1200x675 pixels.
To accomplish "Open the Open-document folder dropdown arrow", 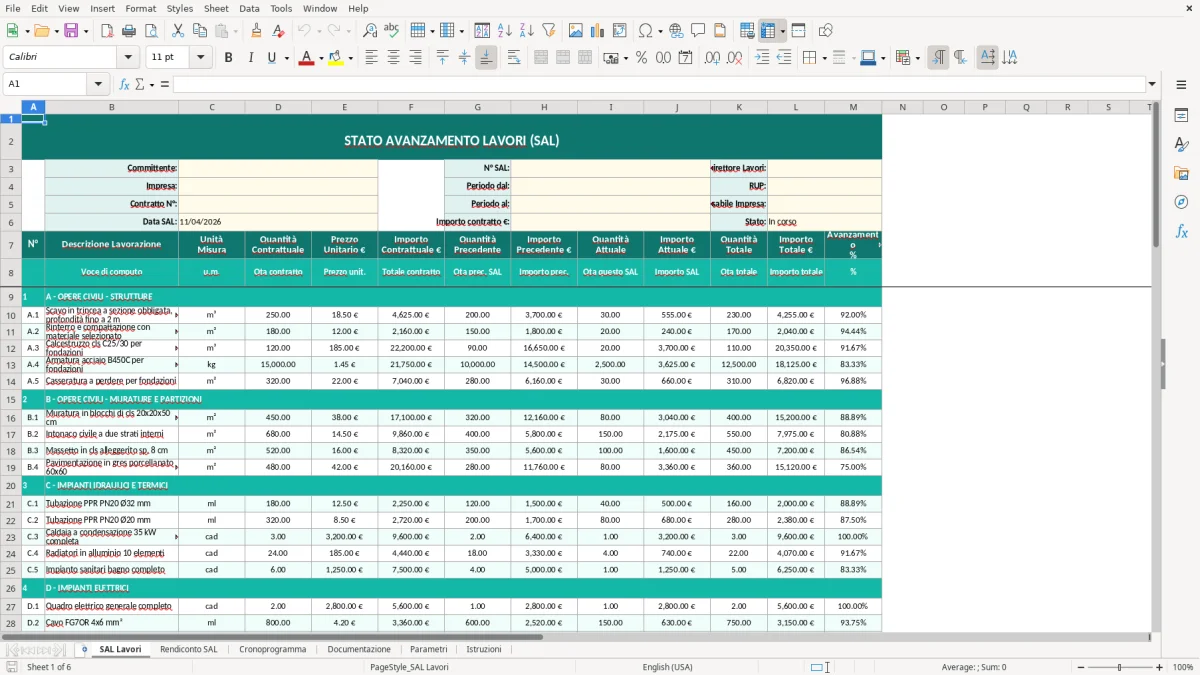I will click(57, 31).
